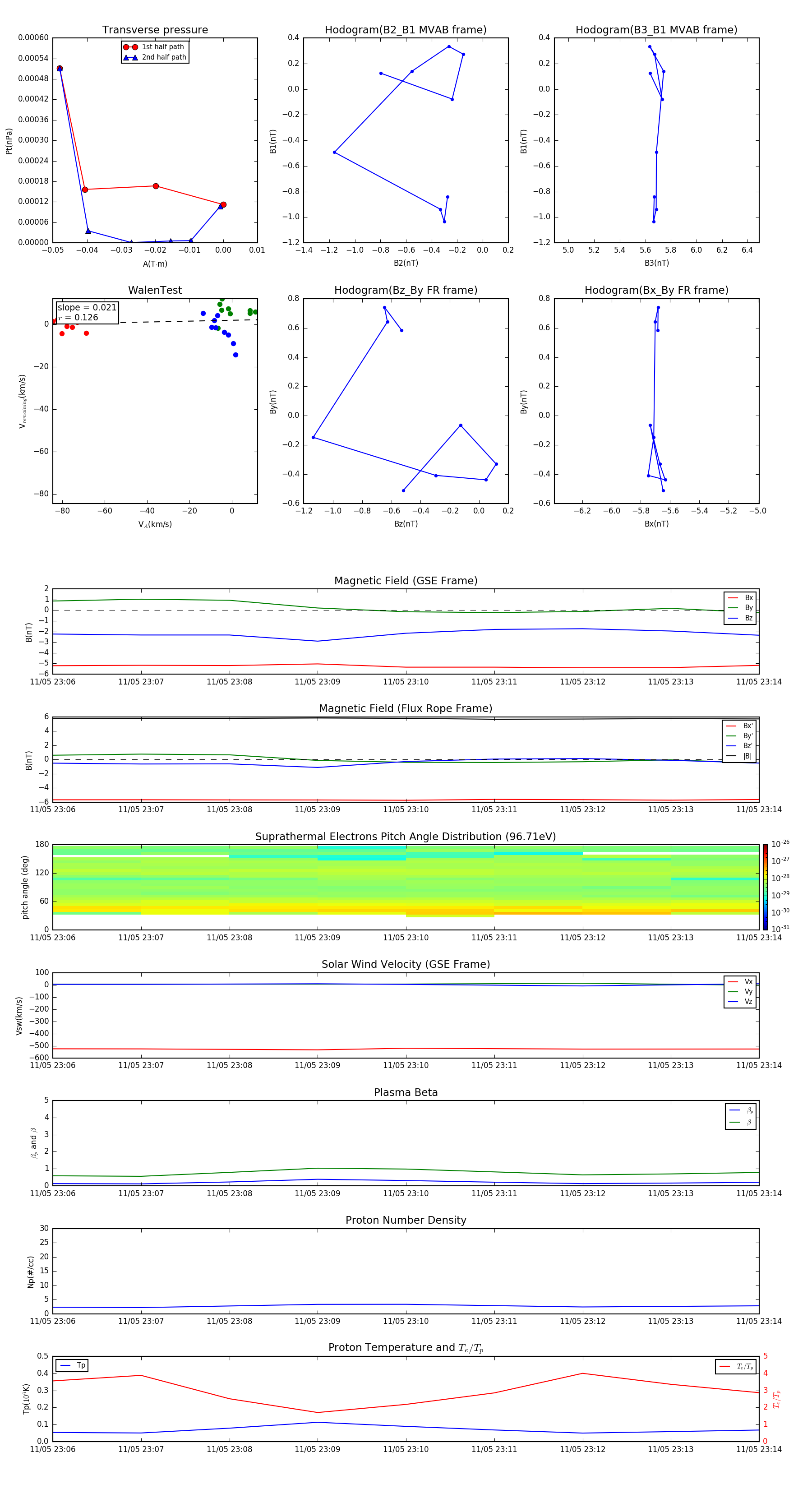Click the 'WalenTest' plot title
Screen dimensions: 812x1489
(155, 290)
